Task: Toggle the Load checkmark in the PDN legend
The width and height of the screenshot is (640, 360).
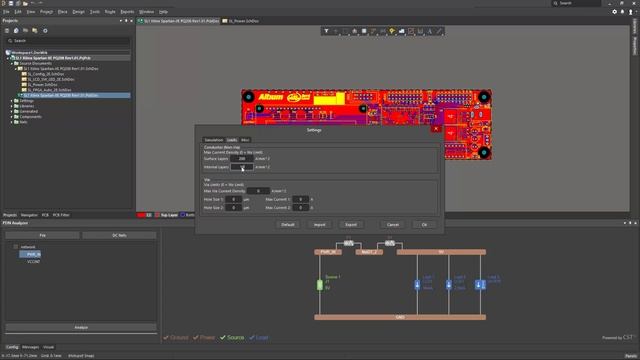Action: (252, 338)
